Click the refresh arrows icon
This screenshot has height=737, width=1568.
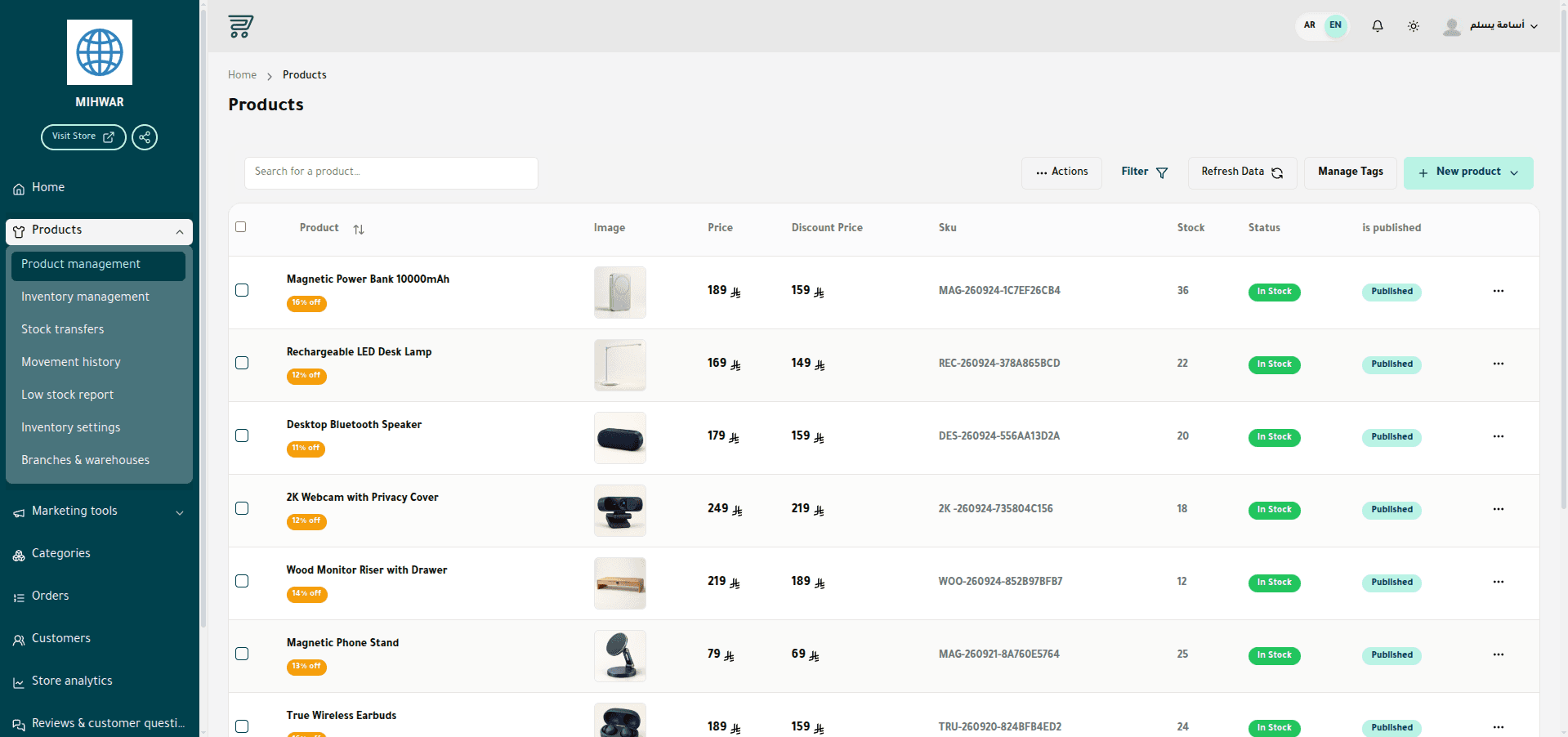click(1277, 172)
